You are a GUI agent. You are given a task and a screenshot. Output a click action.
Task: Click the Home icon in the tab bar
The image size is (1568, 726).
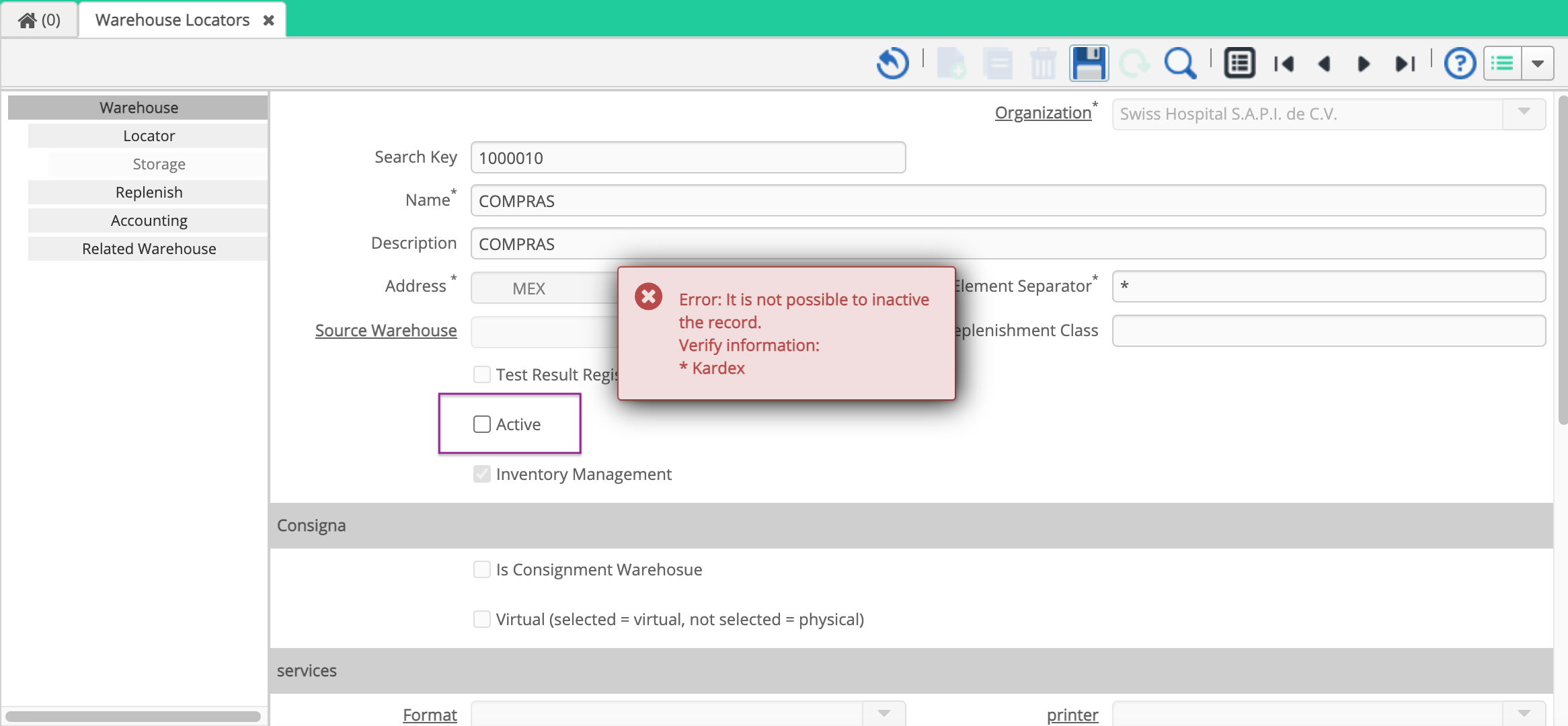click(28, 19)
